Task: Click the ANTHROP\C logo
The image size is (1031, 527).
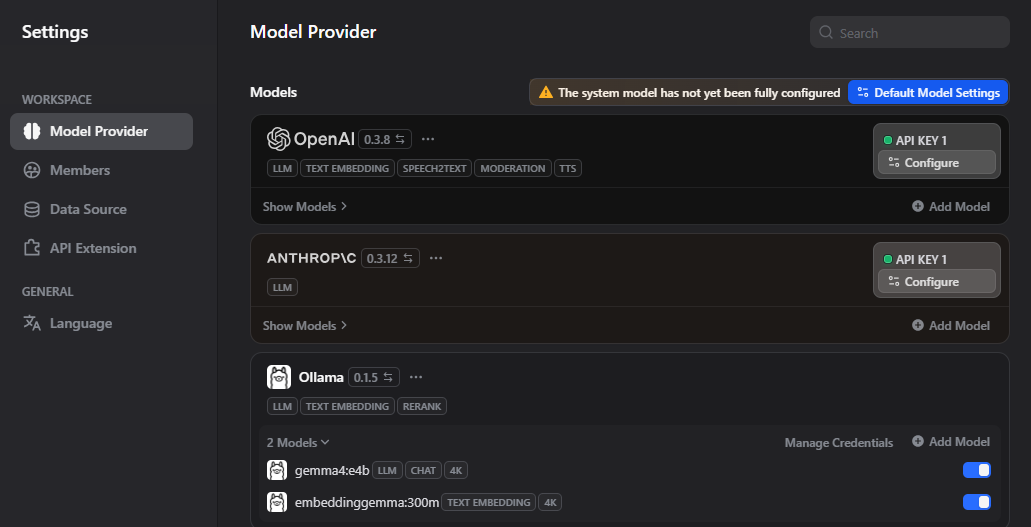Action: pos(312,259)
